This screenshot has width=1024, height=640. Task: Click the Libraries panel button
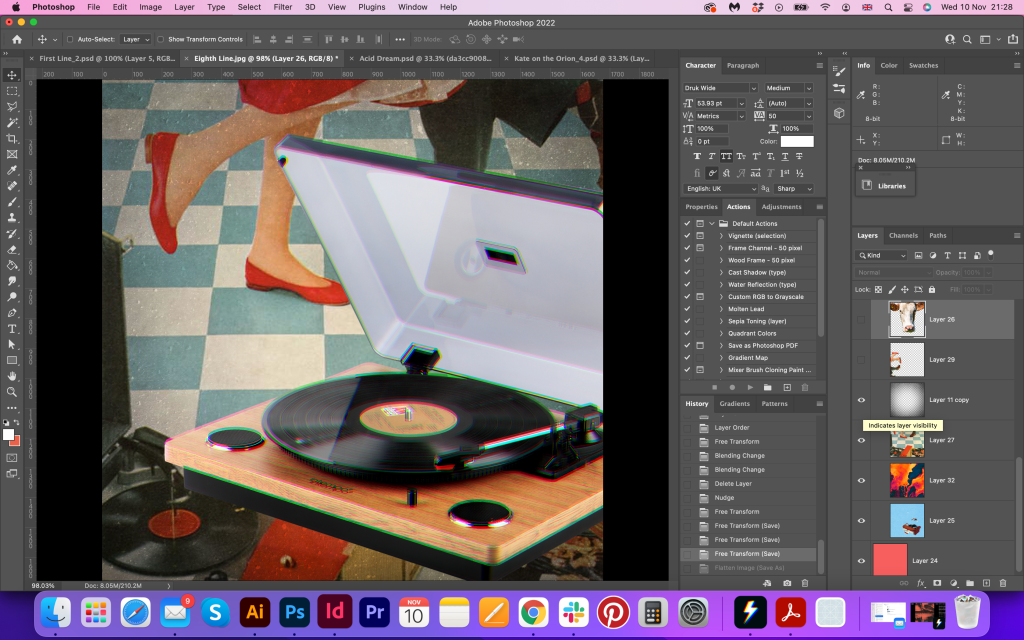(x=884, y=185)
